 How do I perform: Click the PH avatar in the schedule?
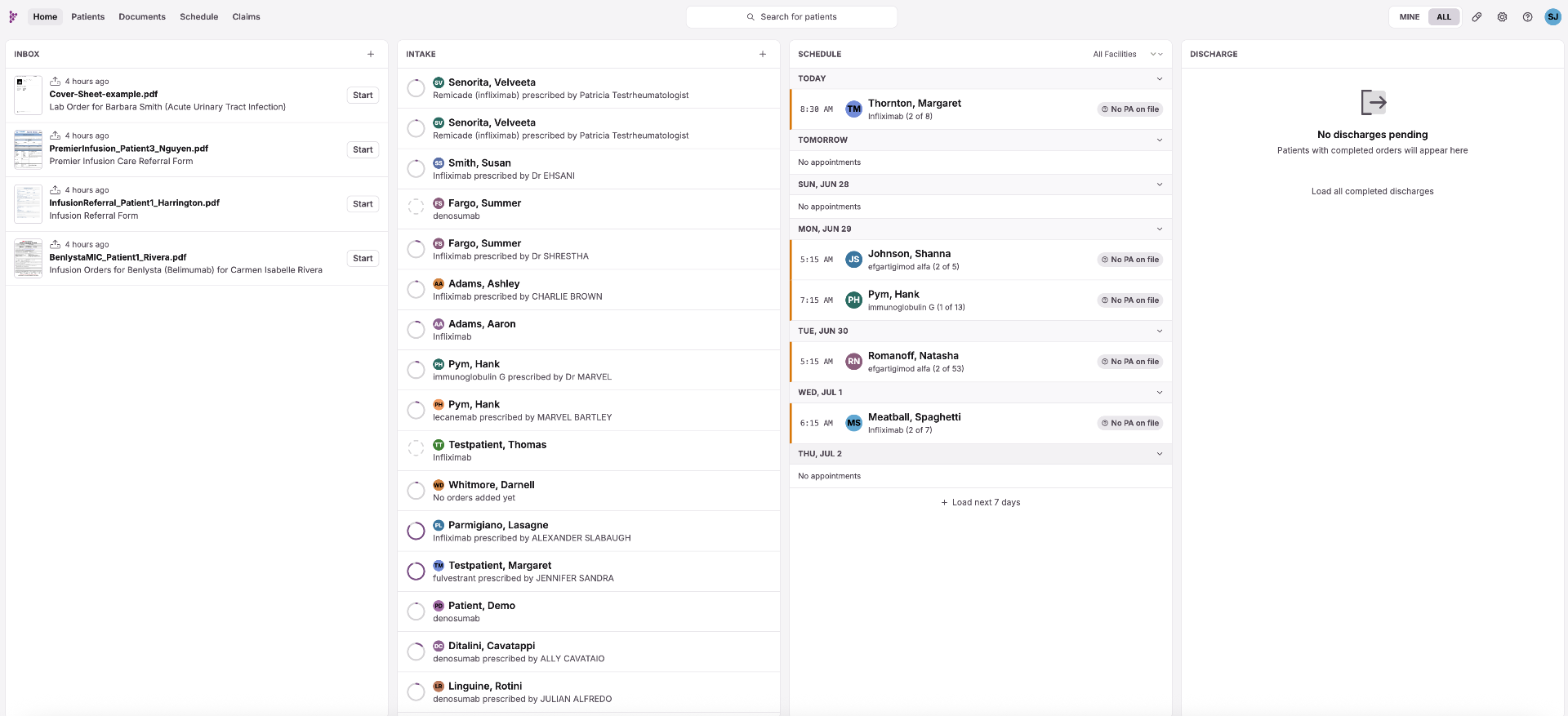coord(853,300)
